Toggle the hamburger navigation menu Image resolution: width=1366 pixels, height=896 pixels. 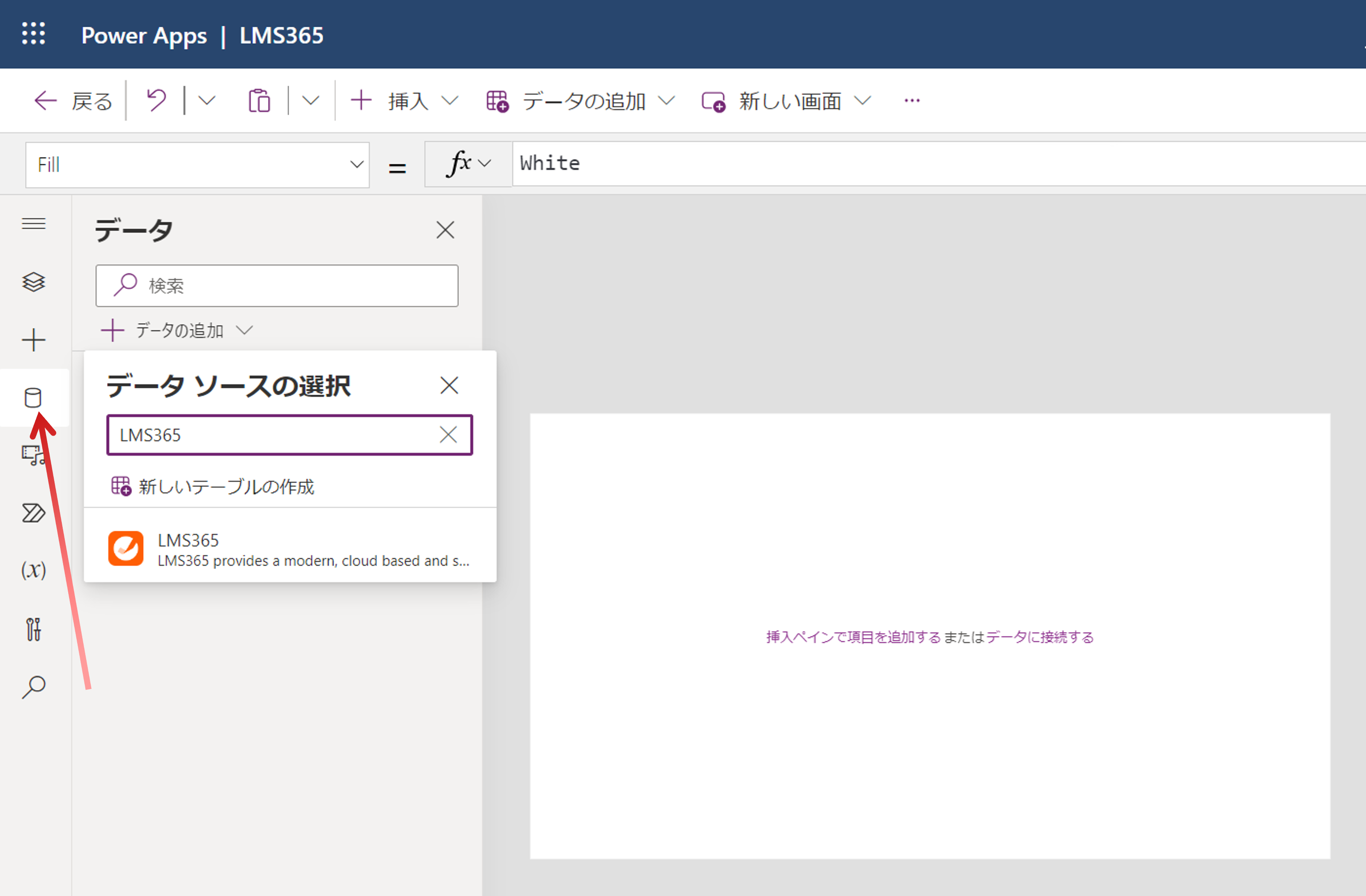click(34, 223)
